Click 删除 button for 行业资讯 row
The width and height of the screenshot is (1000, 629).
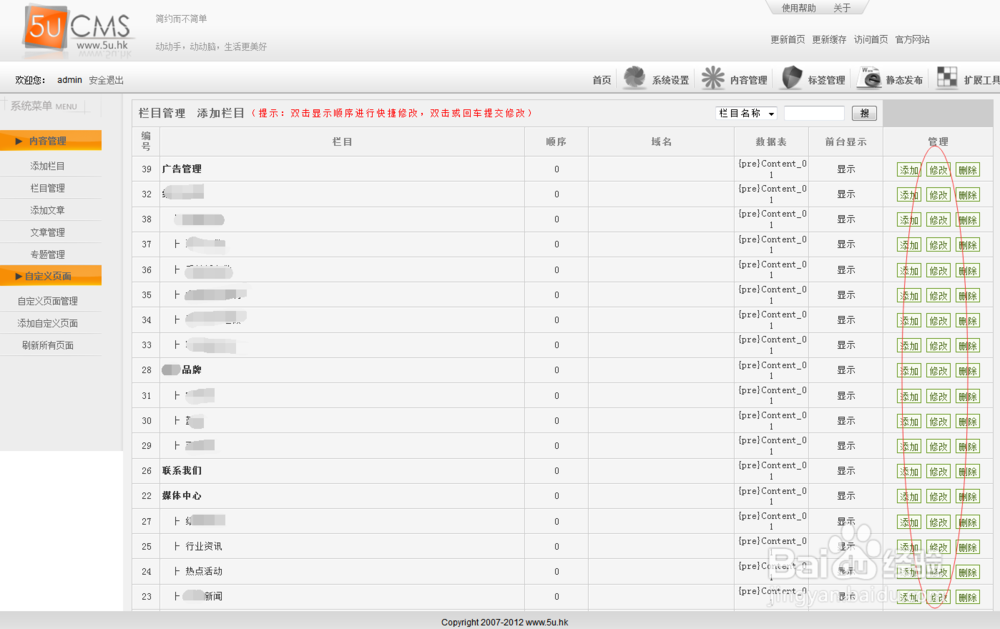pos(967,547)
